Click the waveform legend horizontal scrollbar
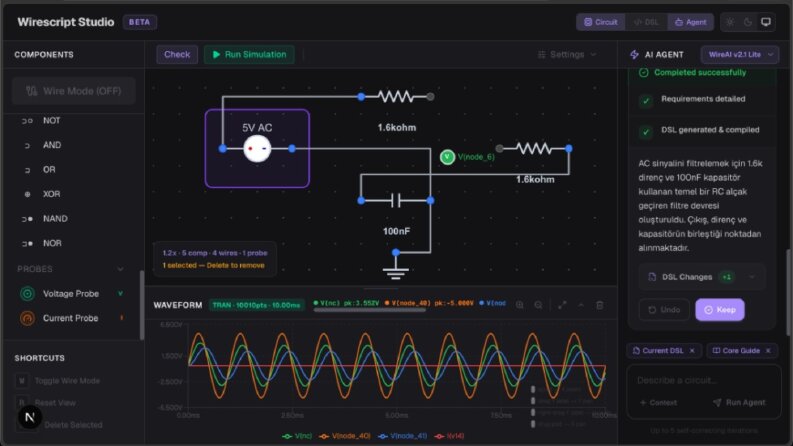The width and height of the screenshot is (793, 446). 370,310
